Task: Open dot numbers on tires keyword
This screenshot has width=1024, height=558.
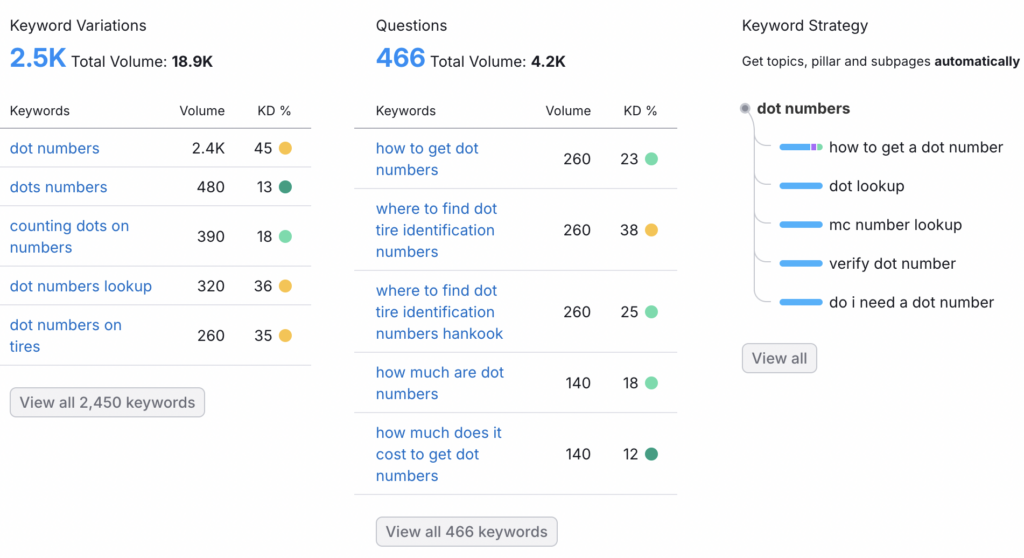Action: (x=65, y=336)
